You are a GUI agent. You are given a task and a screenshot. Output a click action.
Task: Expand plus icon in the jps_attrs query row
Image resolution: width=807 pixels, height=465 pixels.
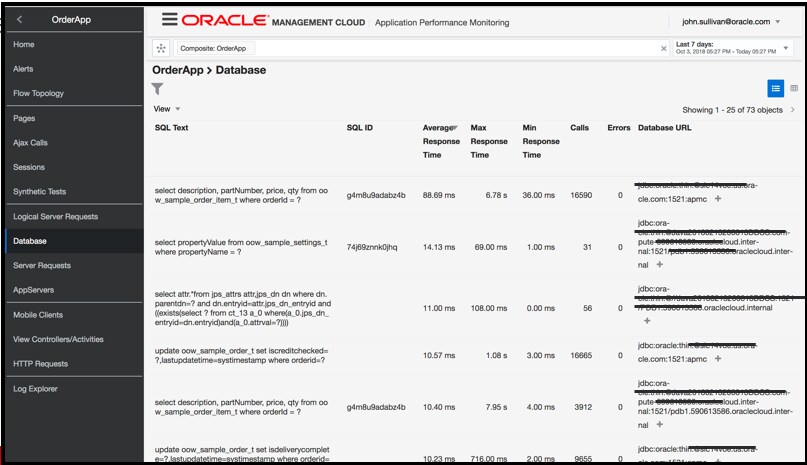(647, 320)
